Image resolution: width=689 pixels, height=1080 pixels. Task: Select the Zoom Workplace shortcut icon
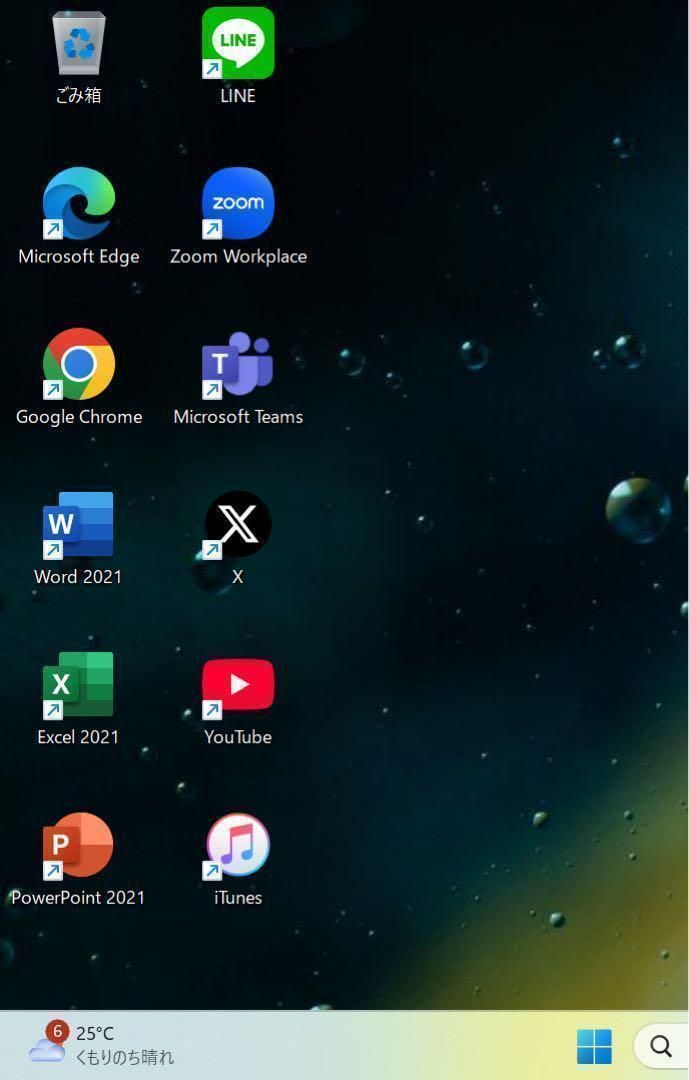(x=238, y=204)
